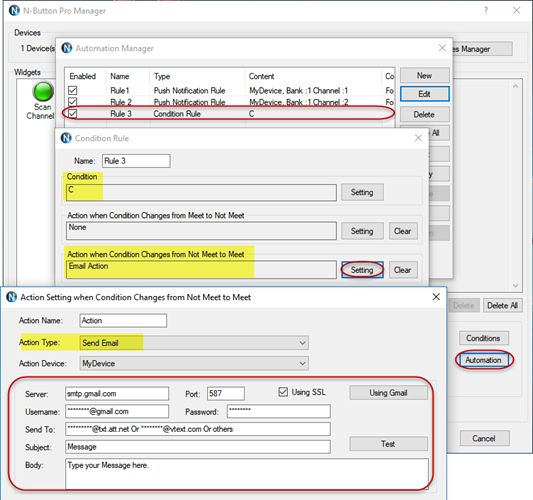Click the None action field
This screenshot has width=533, height=500.
pos(201,231)
